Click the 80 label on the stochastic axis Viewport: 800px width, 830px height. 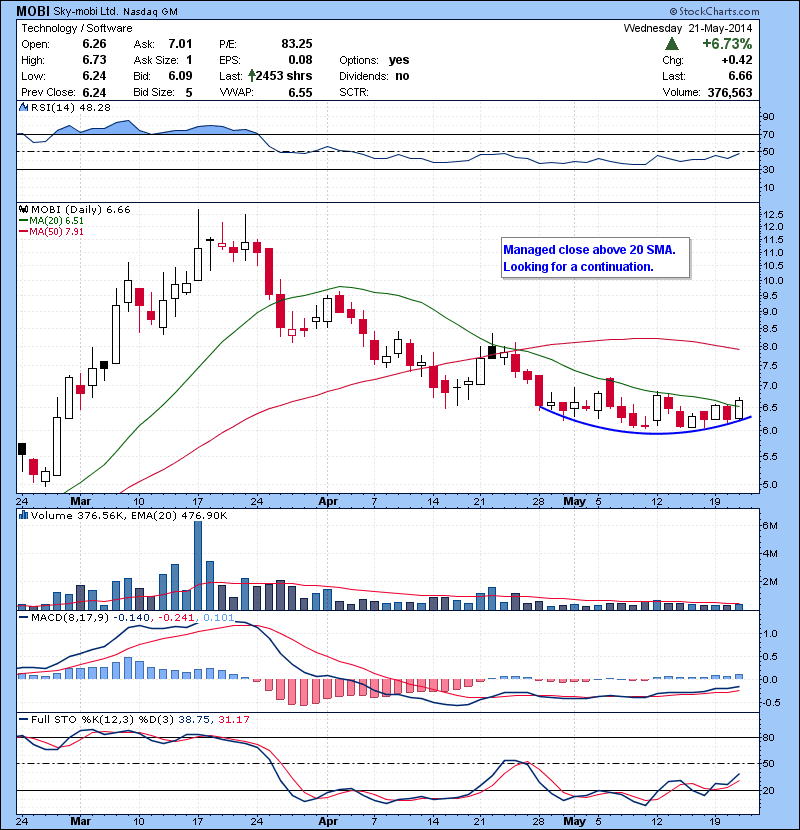[768, 737]
